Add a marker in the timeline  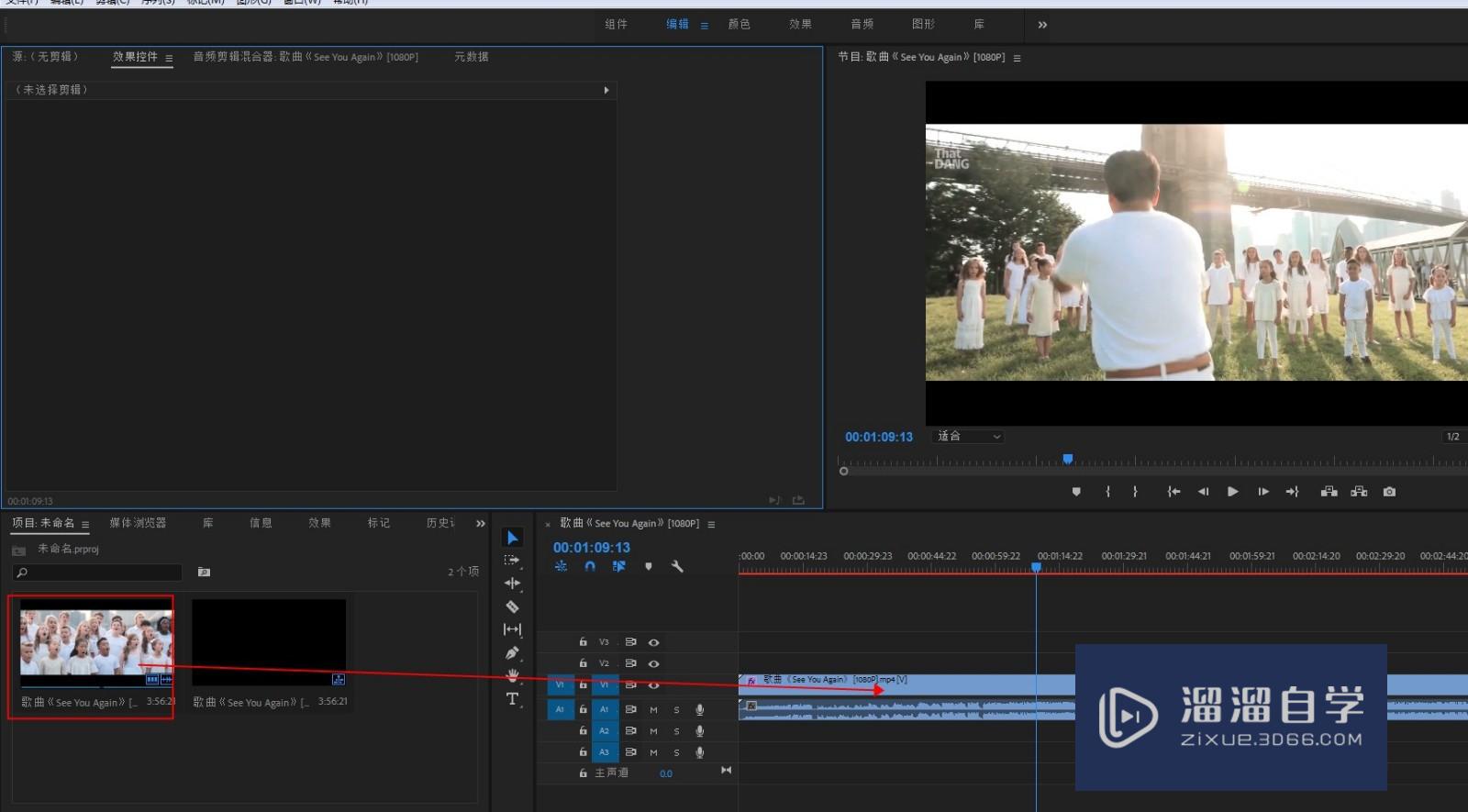tap(649, 566)
